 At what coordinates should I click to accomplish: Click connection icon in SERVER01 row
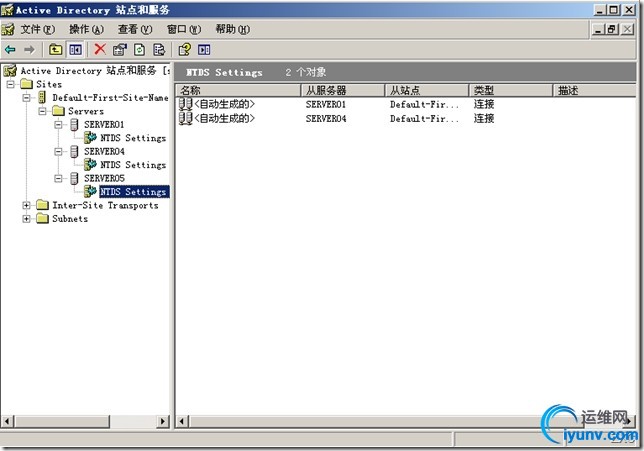tap(186, 104)
